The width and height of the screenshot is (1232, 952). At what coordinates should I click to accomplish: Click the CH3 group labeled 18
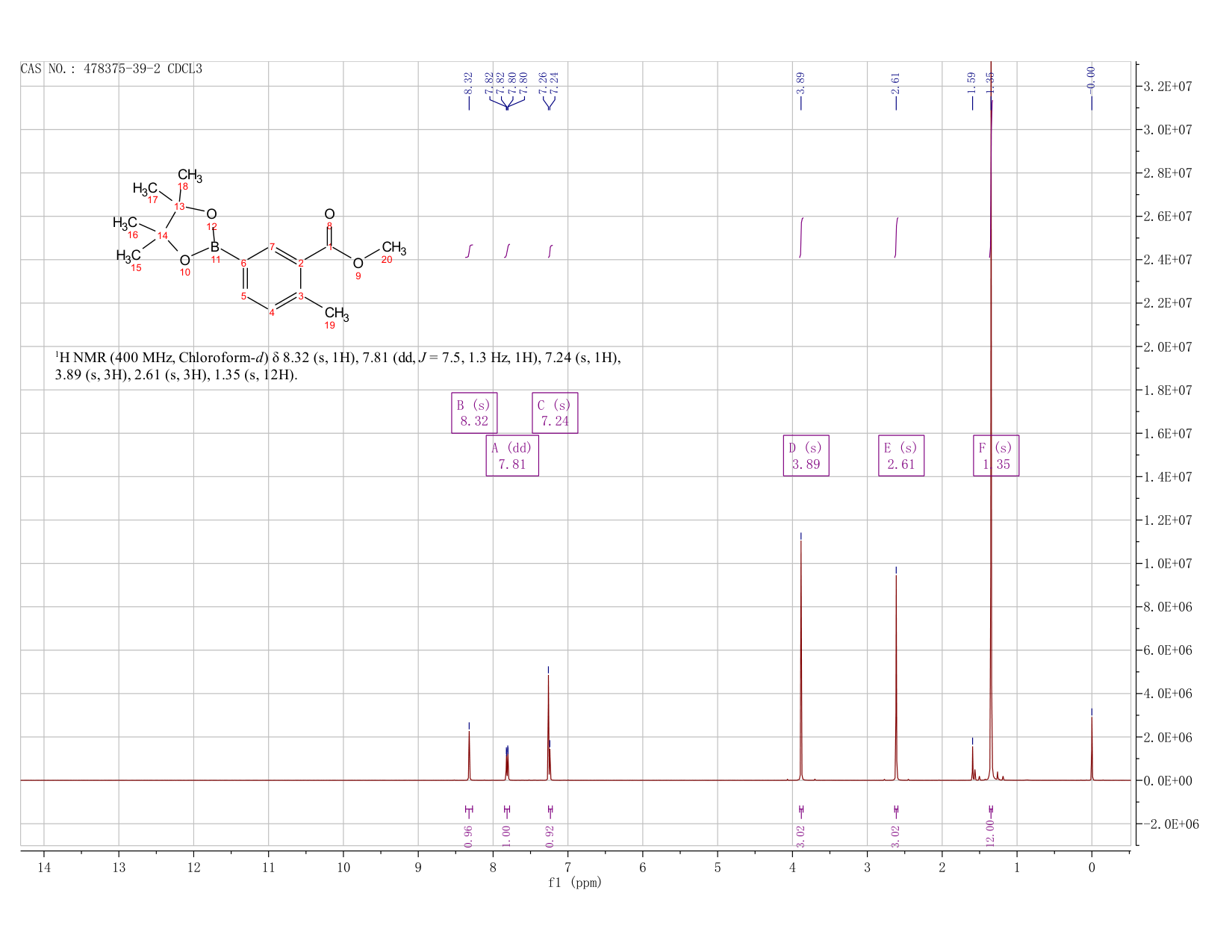pos(190,177)
